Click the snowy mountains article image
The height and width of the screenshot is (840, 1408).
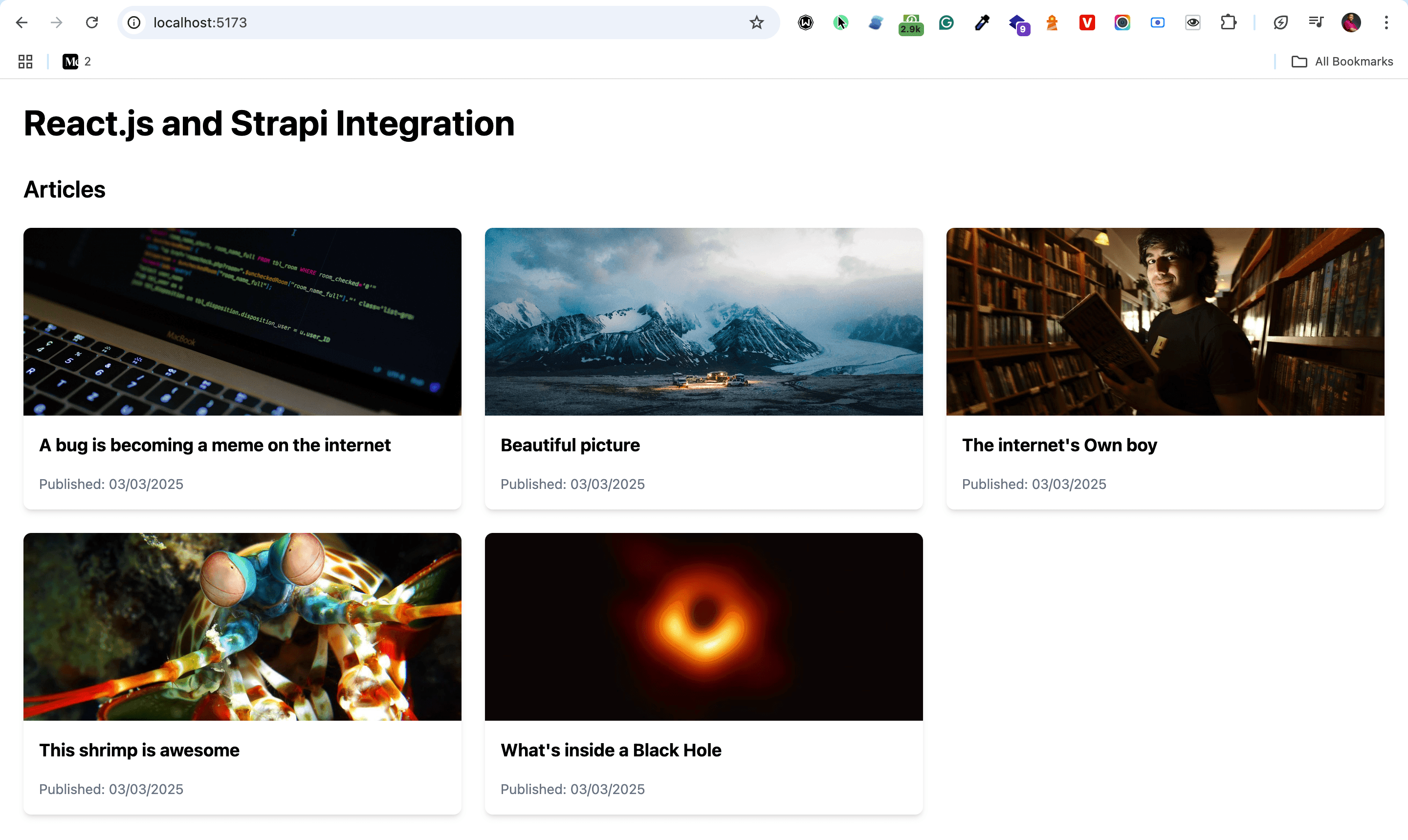704,322
